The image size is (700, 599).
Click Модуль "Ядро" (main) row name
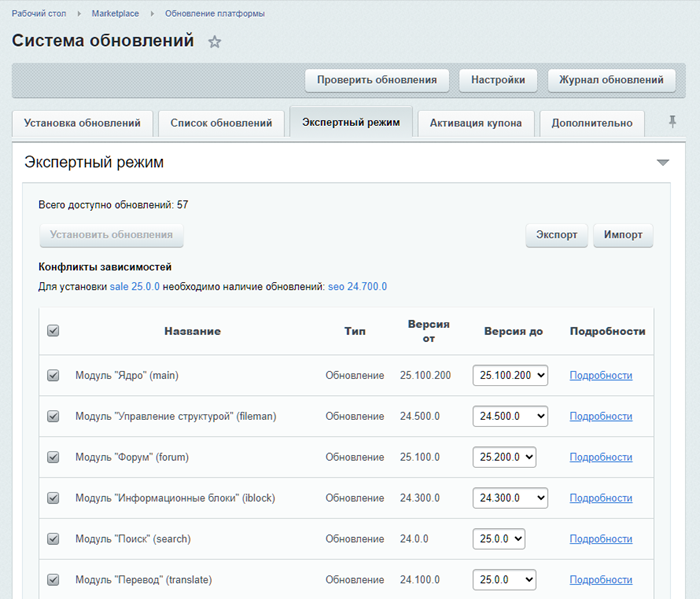(x=127, y=375)
